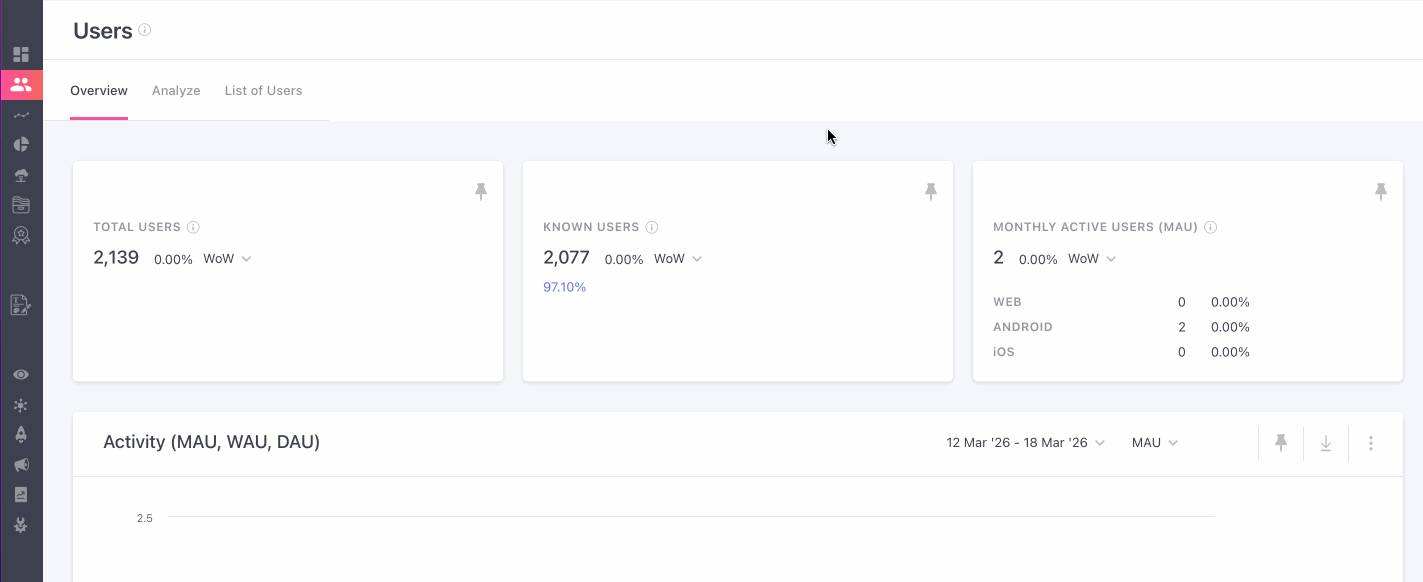Switch to the List of Users tab
Screen dimensions: 1423x582
point(263,91)
